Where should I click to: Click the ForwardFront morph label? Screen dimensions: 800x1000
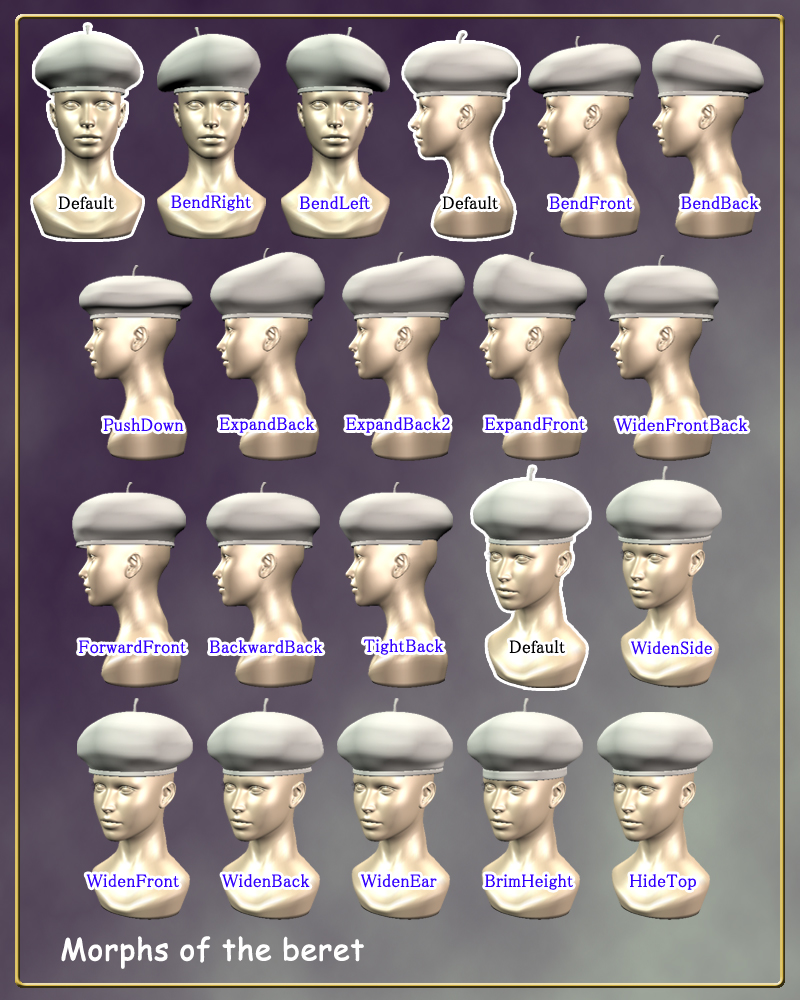[132, 647]
